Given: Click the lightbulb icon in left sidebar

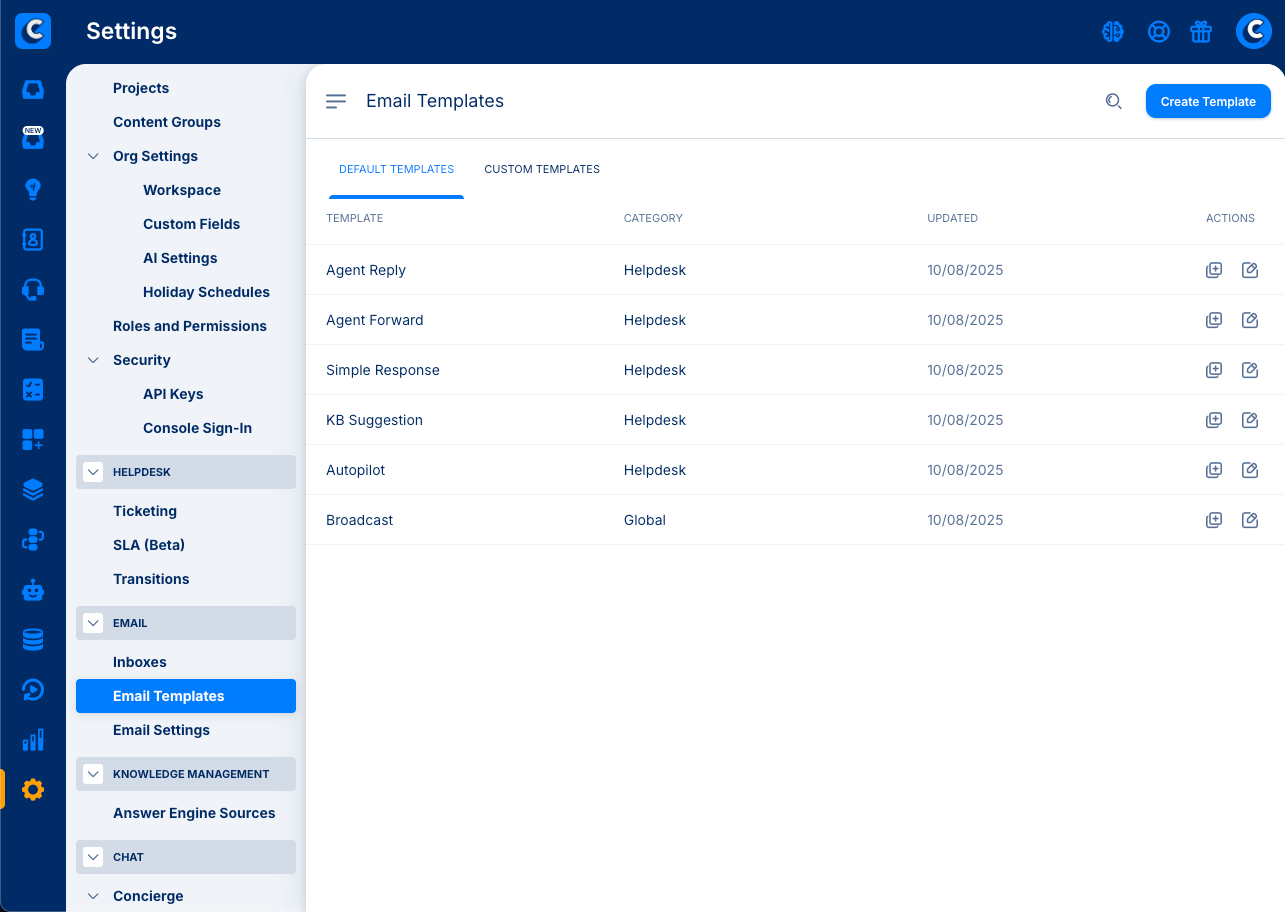Looking at the screenshot, I should click(x=33, y=189).
